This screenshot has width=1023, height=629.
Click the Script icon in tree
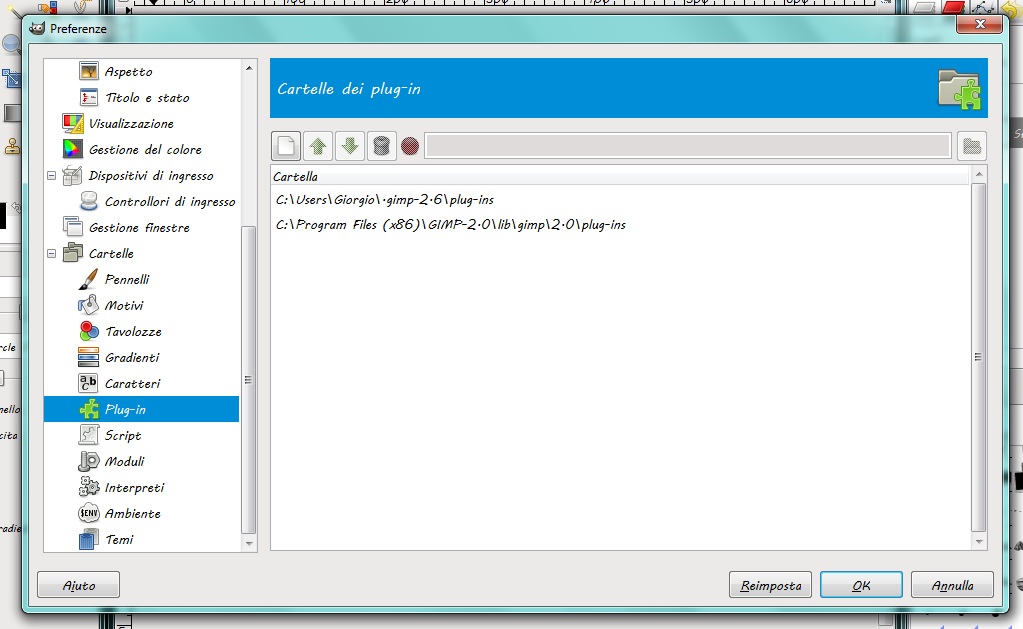(88, 435)
